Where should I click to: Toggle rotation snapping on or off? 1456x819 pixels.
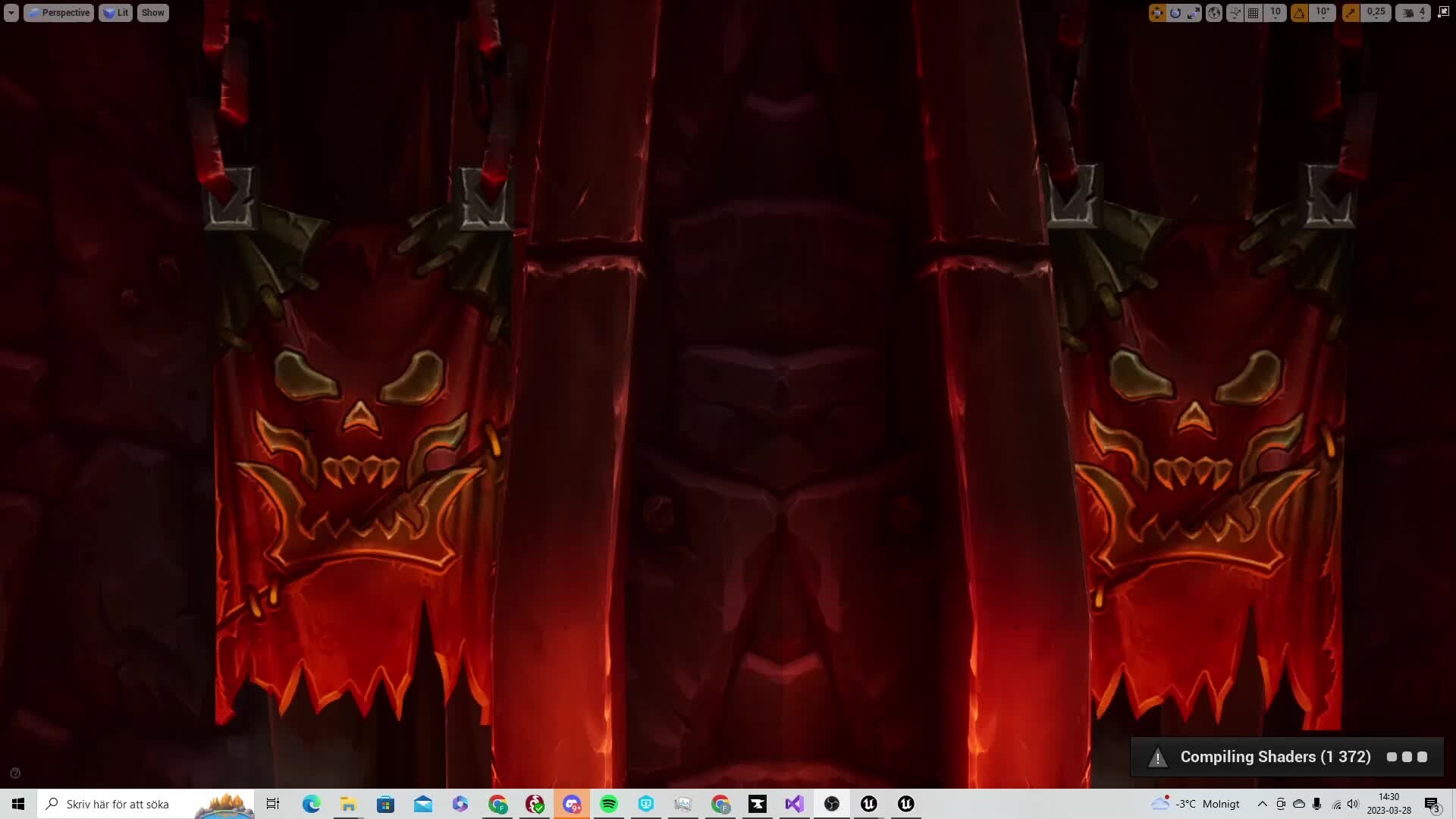pos(1300,13)
